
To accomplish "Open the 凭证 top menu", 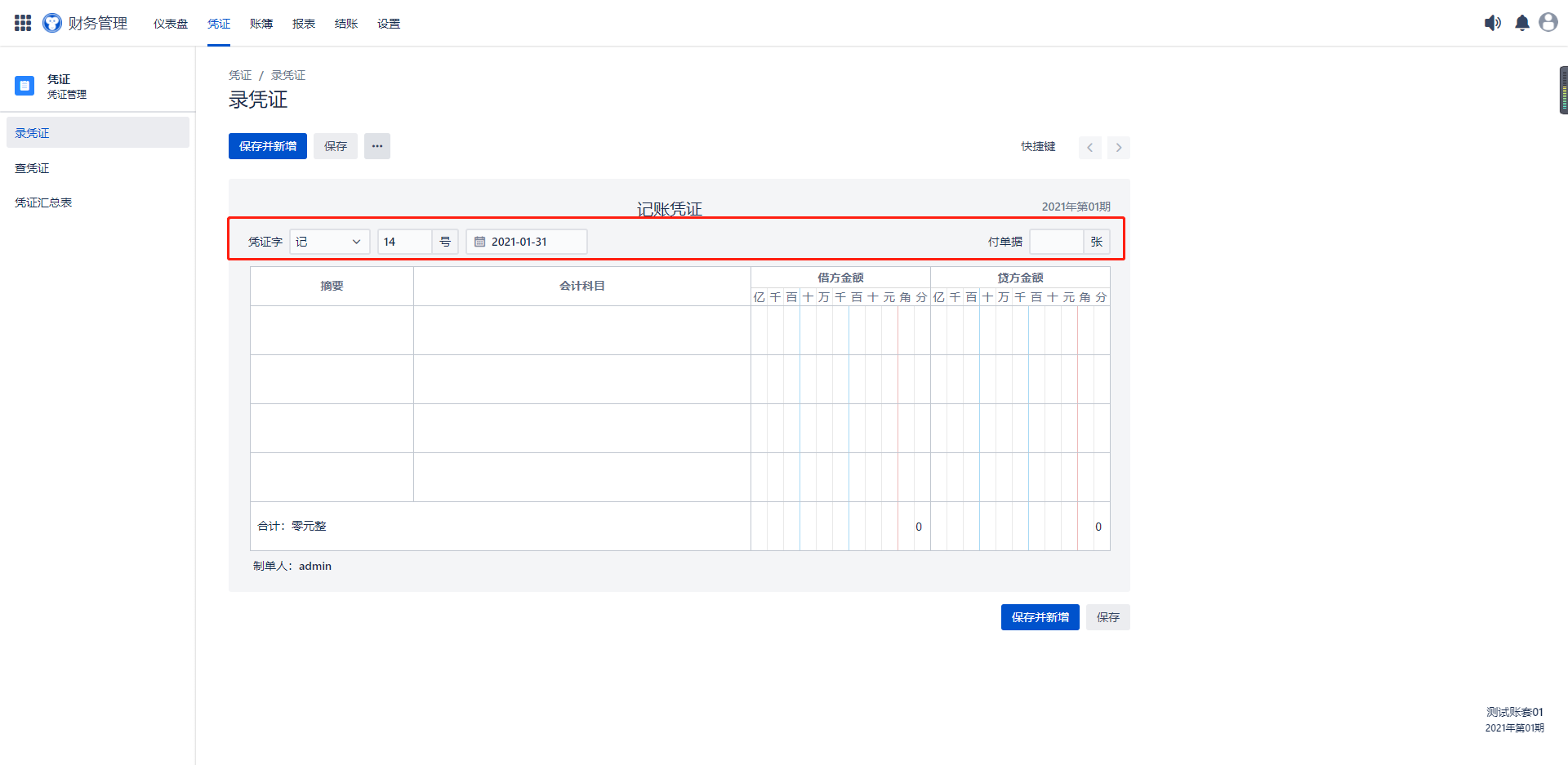I will click(x=219, y=24).
